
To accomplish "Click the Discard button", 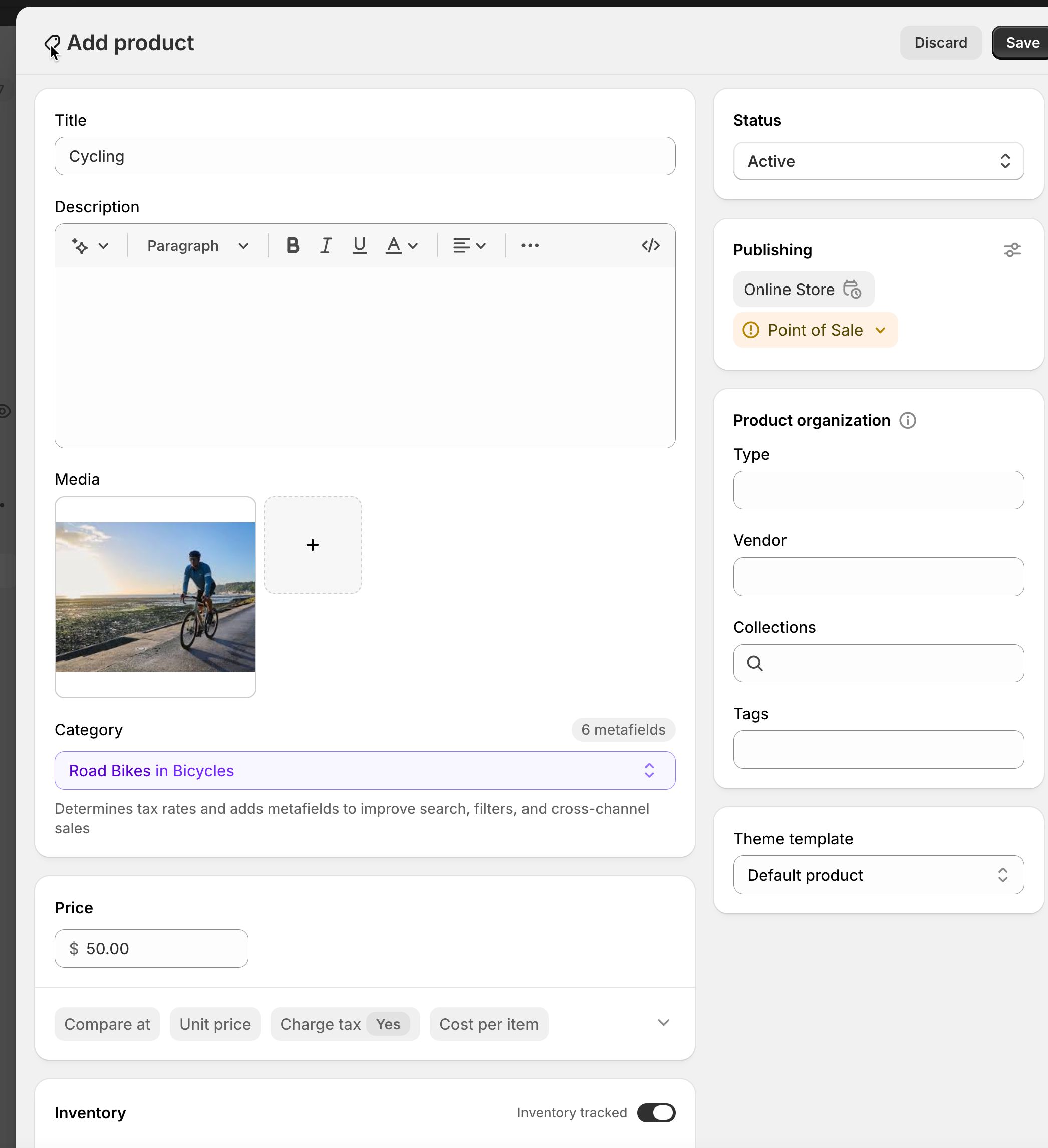I will point(940,42).
